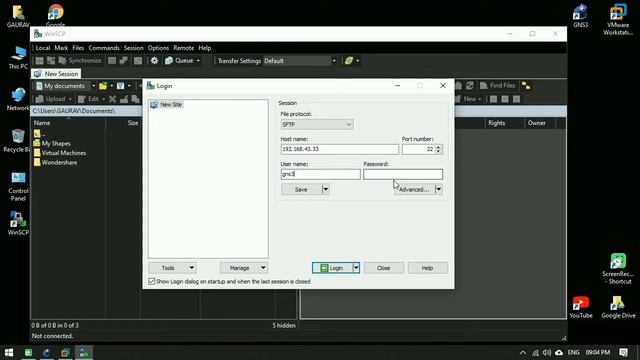This screenshot has height=360, width=640.
Task: Increase port number with up stepper
Action: click(x=438, y=147)
